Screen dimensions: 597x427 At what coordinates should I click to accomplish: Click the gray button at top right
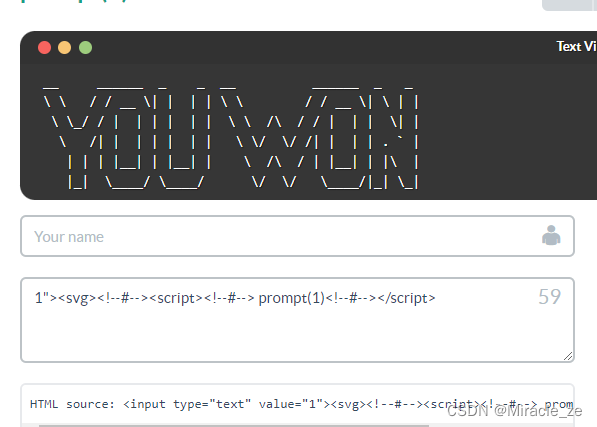pyautogui.click(x=570, y=5)
